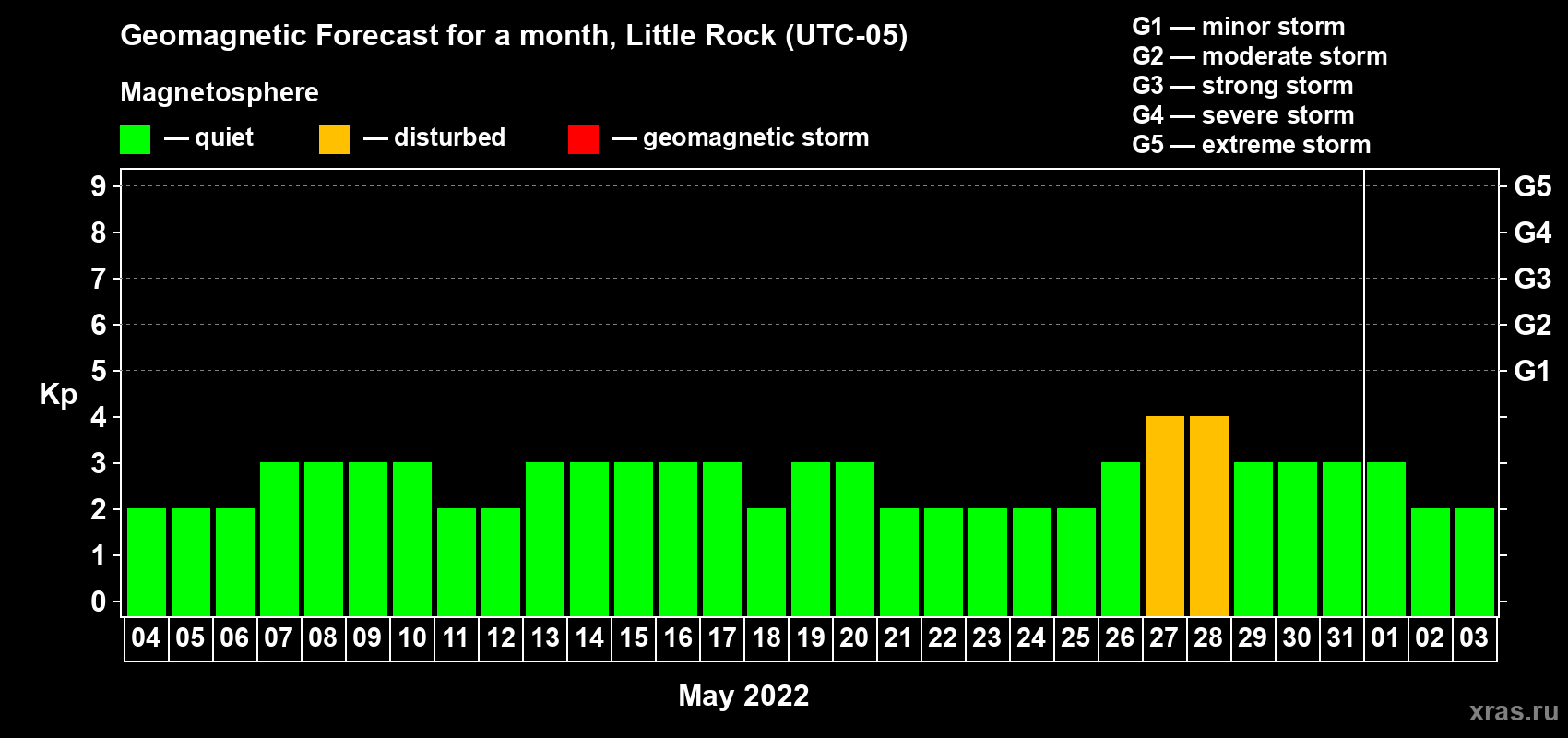Click the 'Kp' axis label
The height and width of the screenshot is (738, 1568).
pyautogui.click(x=58, y=395)
